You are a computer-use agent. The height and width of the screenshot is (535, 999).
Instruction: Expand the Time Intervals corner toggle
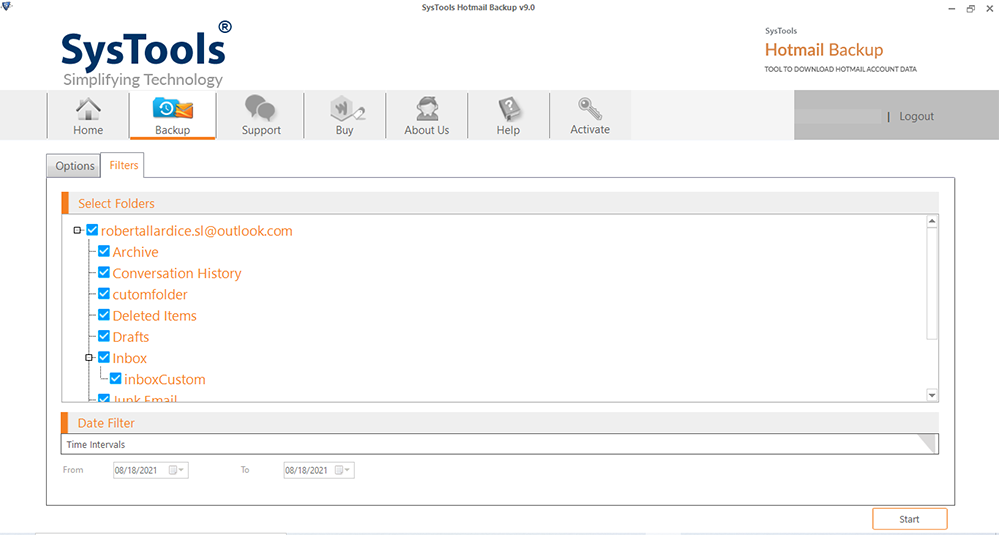point(926,444)
